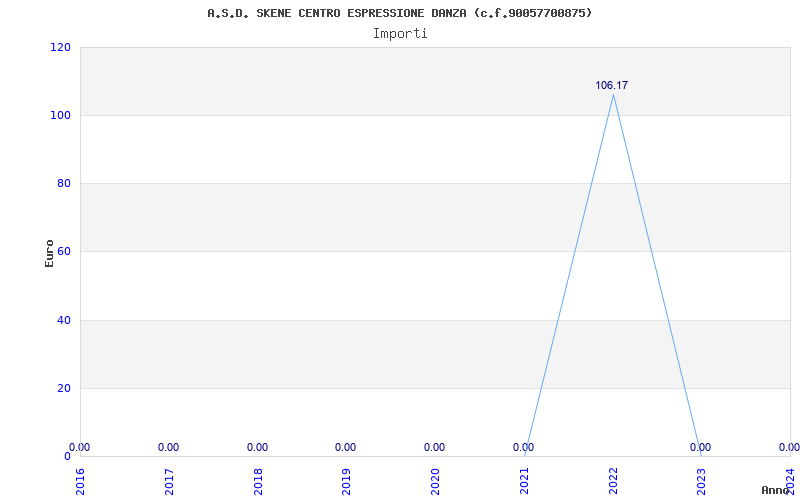
Task: Click the 20 tick on the y-axis
Action: pos(63,388)
